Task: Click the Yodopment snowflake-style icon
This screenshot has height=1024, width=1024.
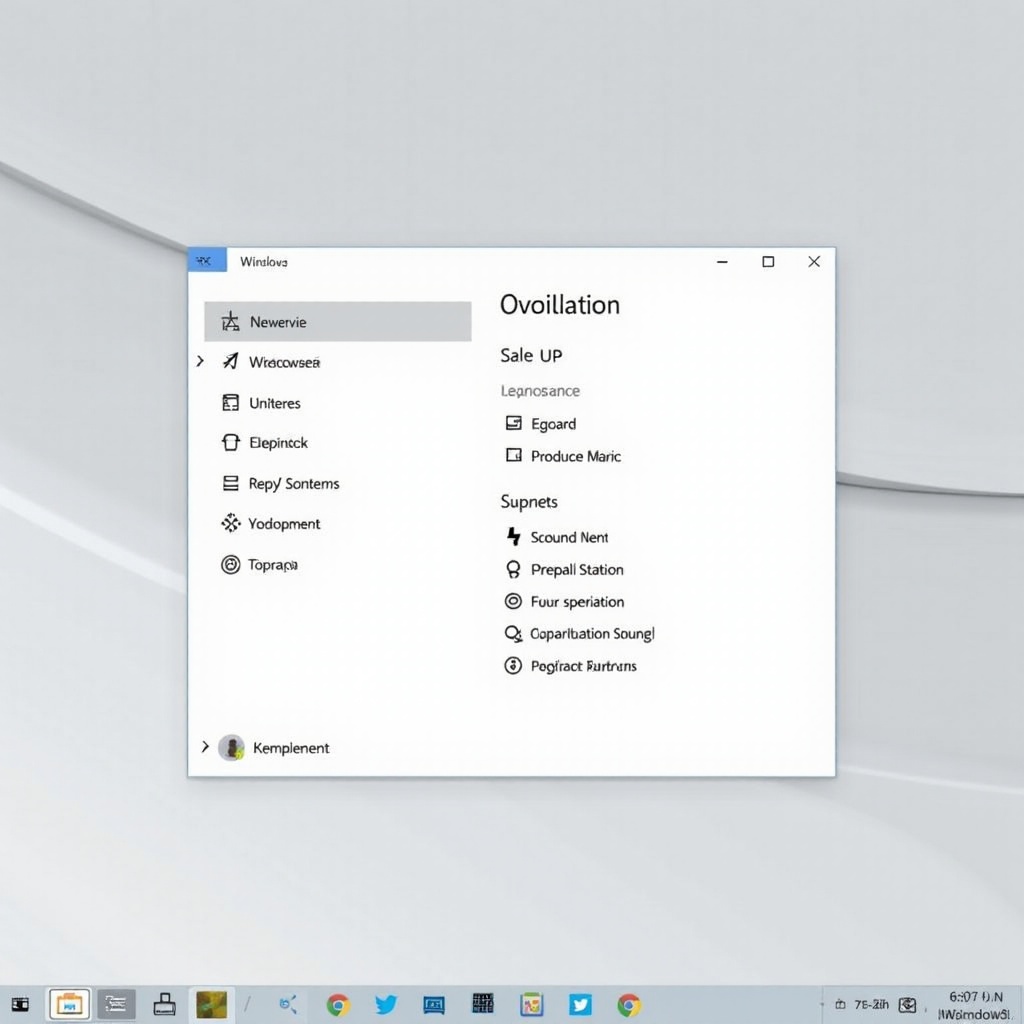Action: (231, 523)
